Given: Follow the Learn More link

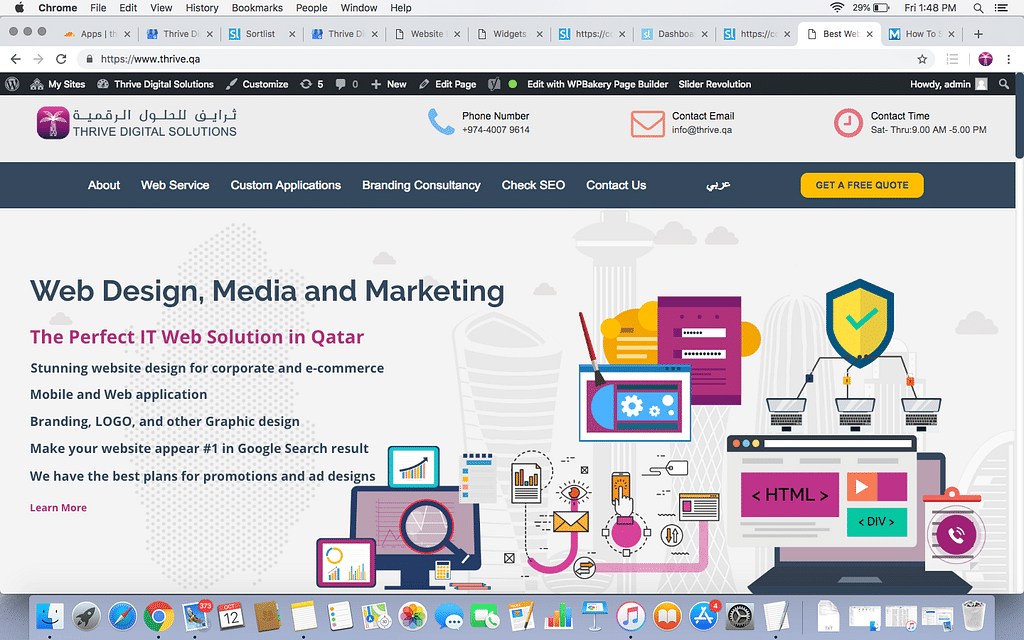Looking at the screenshot, I should tap(58, 508).
